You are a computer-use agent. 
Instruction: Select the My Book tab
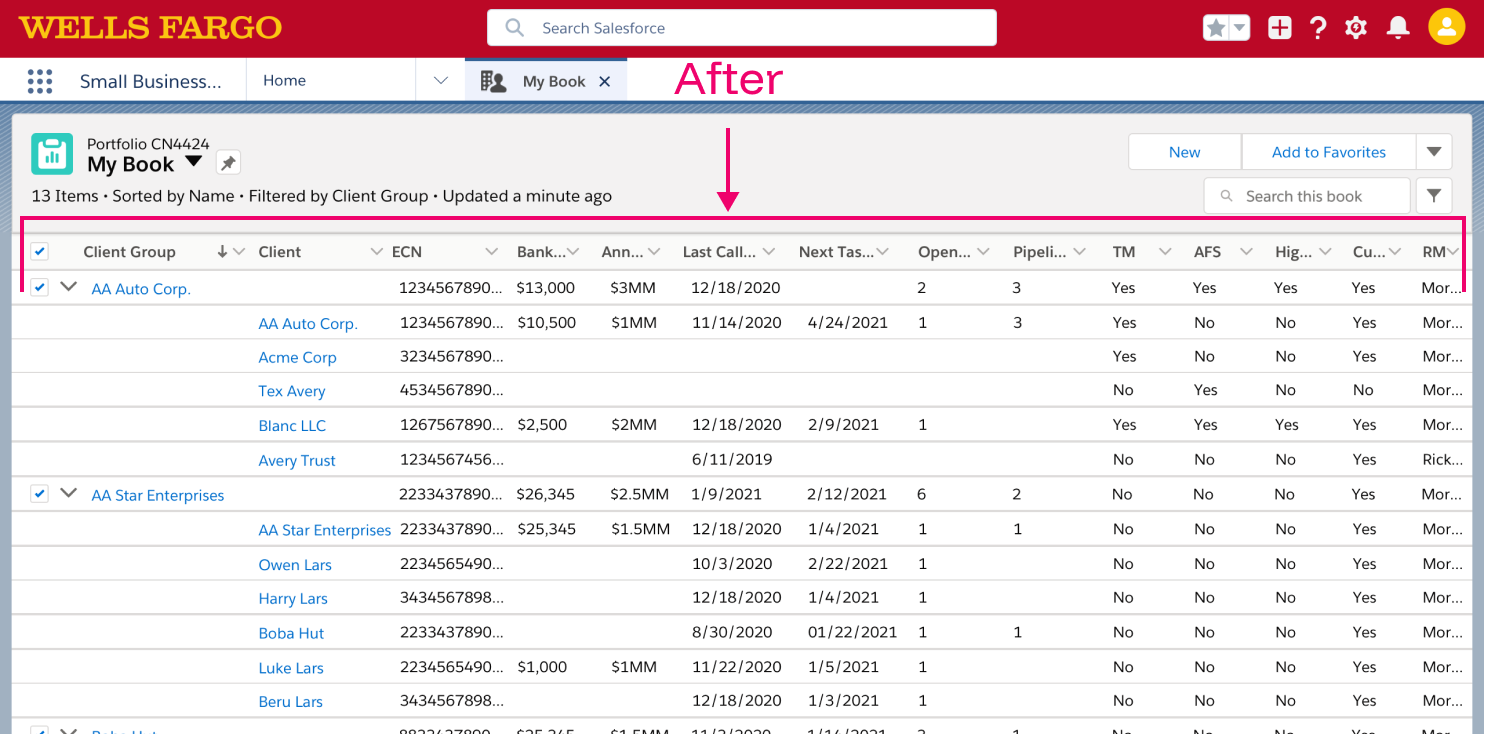(x=546, y=81)
